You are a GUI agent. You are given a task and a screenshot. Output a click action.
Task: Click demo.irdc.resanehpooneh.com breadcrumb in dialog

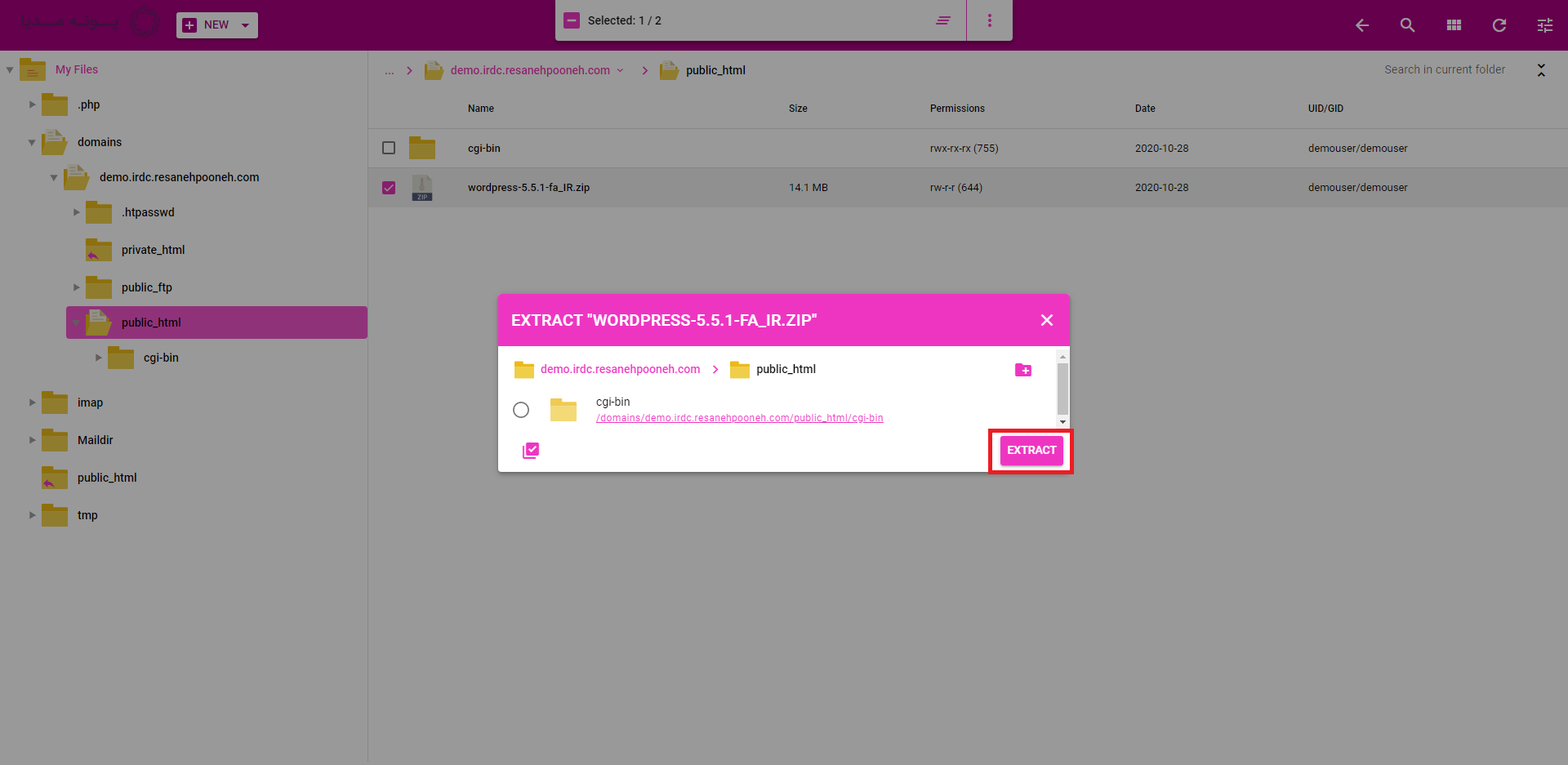[620, 369]
